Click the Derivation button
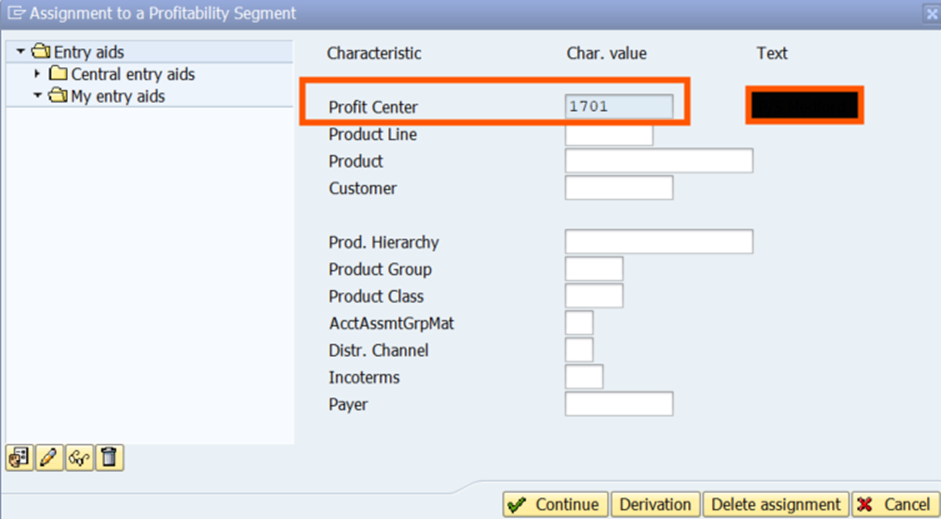 click(x=655, y=505)
